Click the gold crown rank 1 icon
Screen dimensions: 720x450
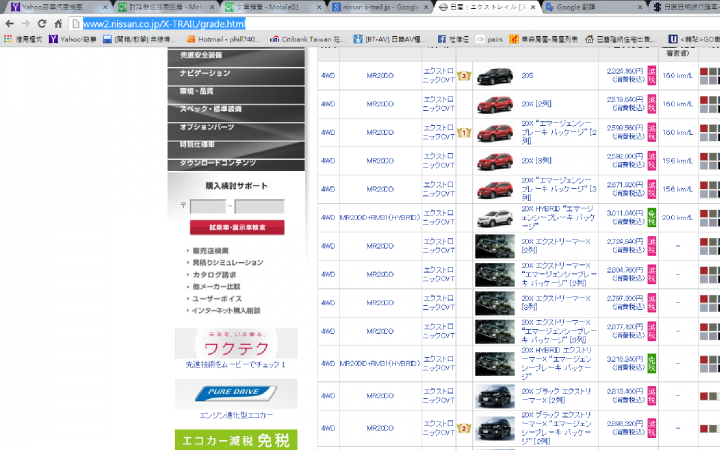coord(464,133)
